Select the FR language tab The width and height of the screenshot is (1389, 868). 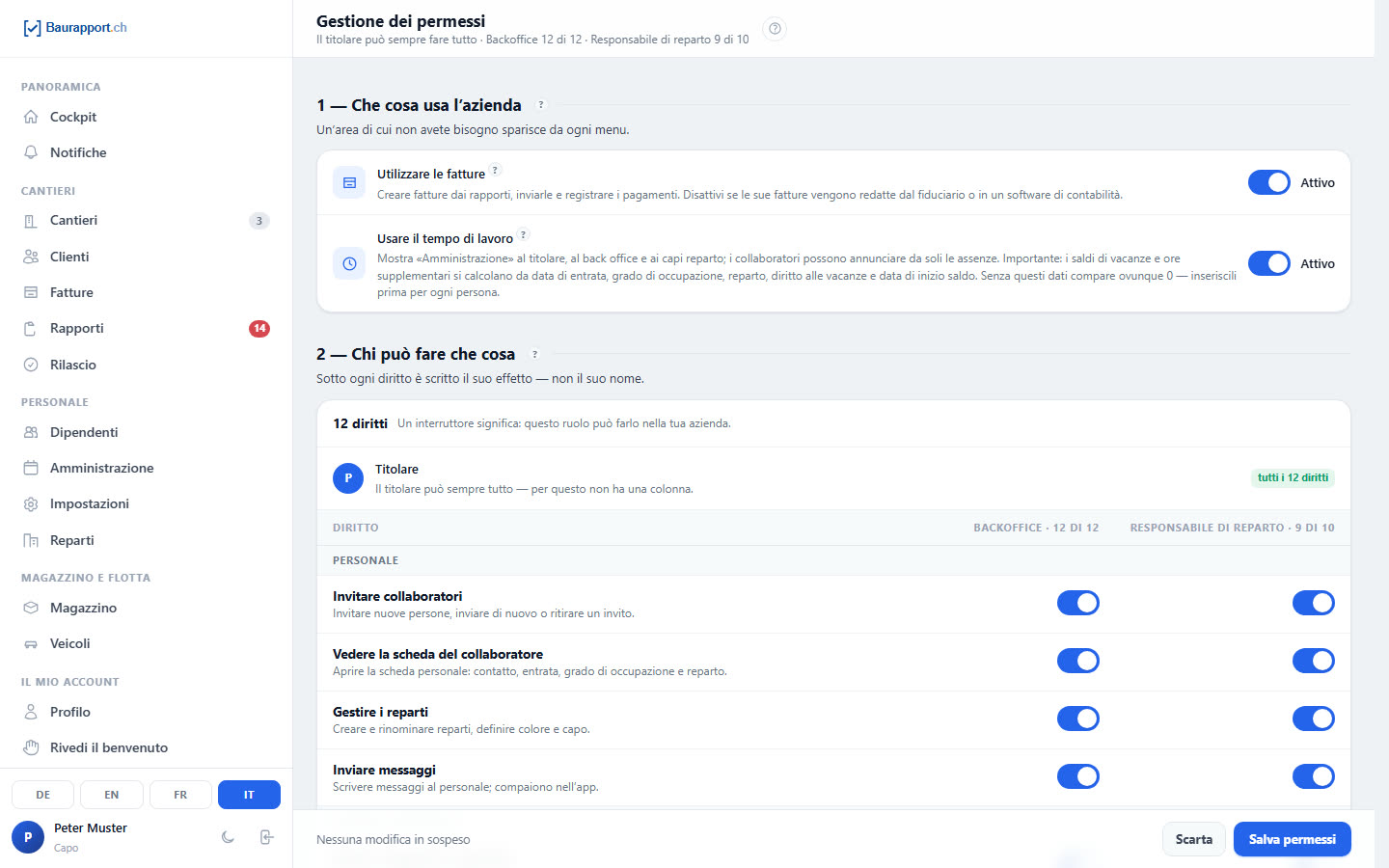(x=180, y=795)
